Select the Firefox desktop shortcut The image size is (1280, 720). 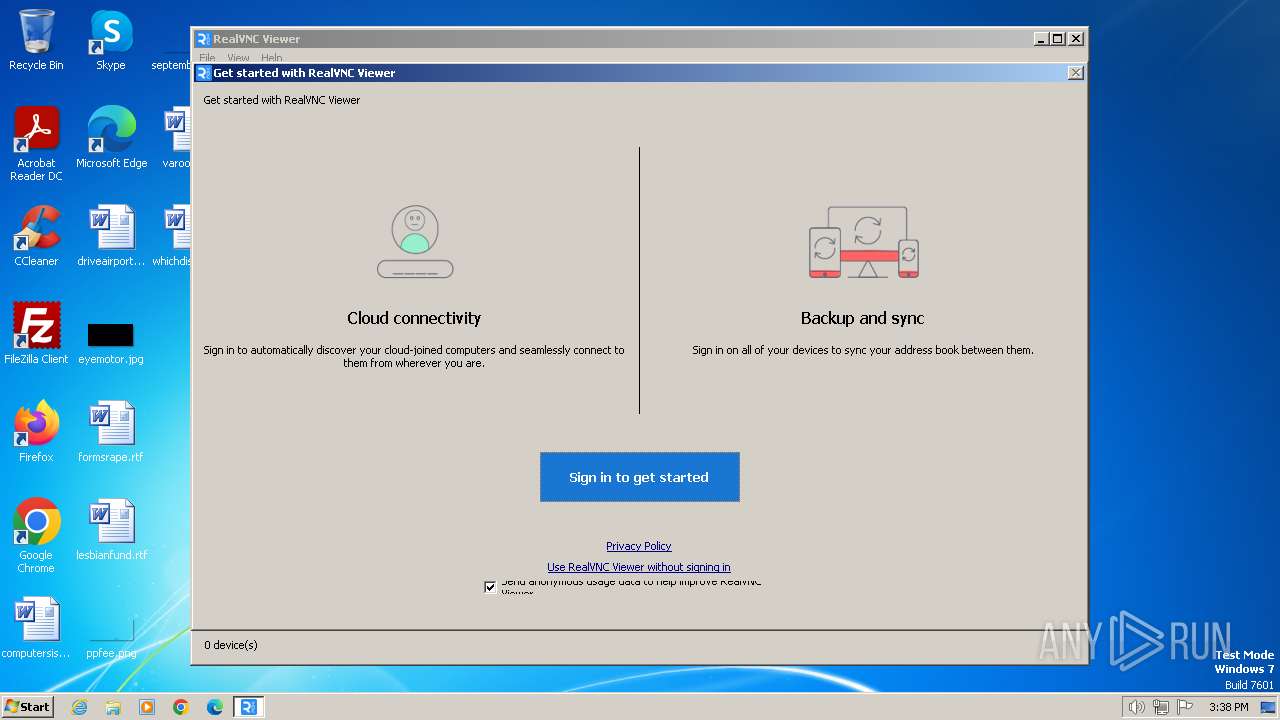pos(36,431)
